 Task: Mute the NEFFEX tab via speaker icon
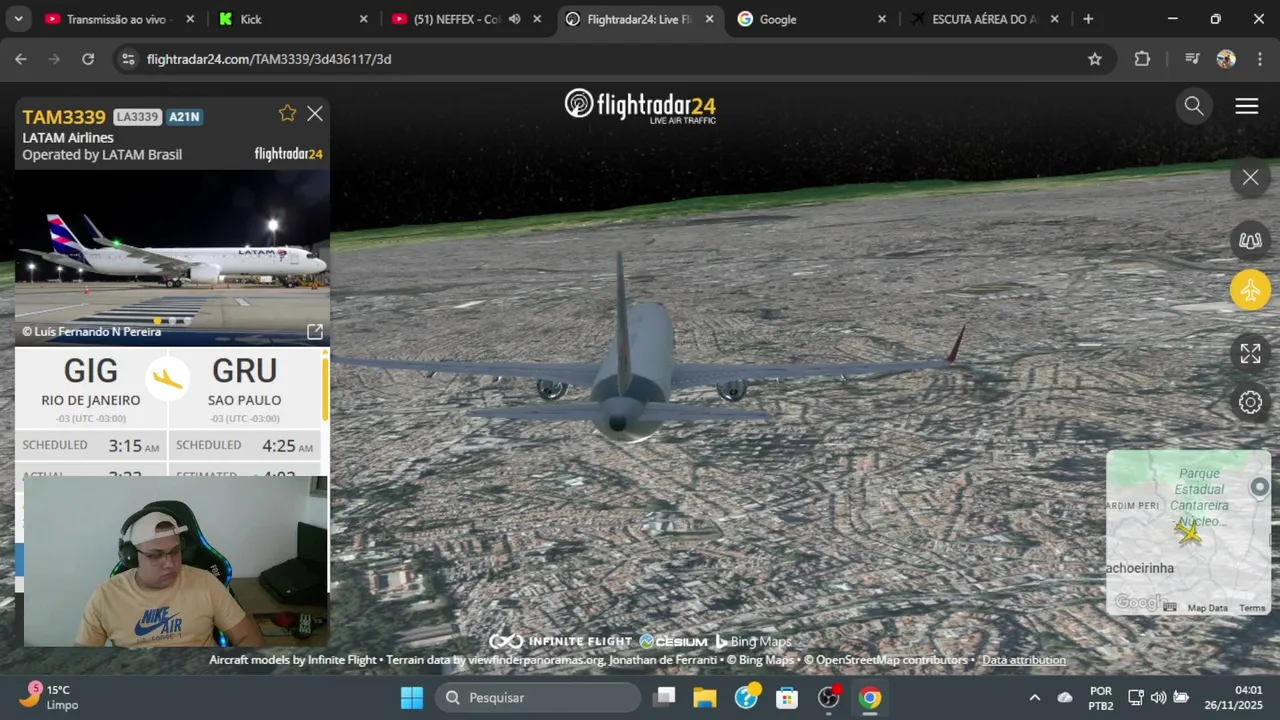[514, 19]
